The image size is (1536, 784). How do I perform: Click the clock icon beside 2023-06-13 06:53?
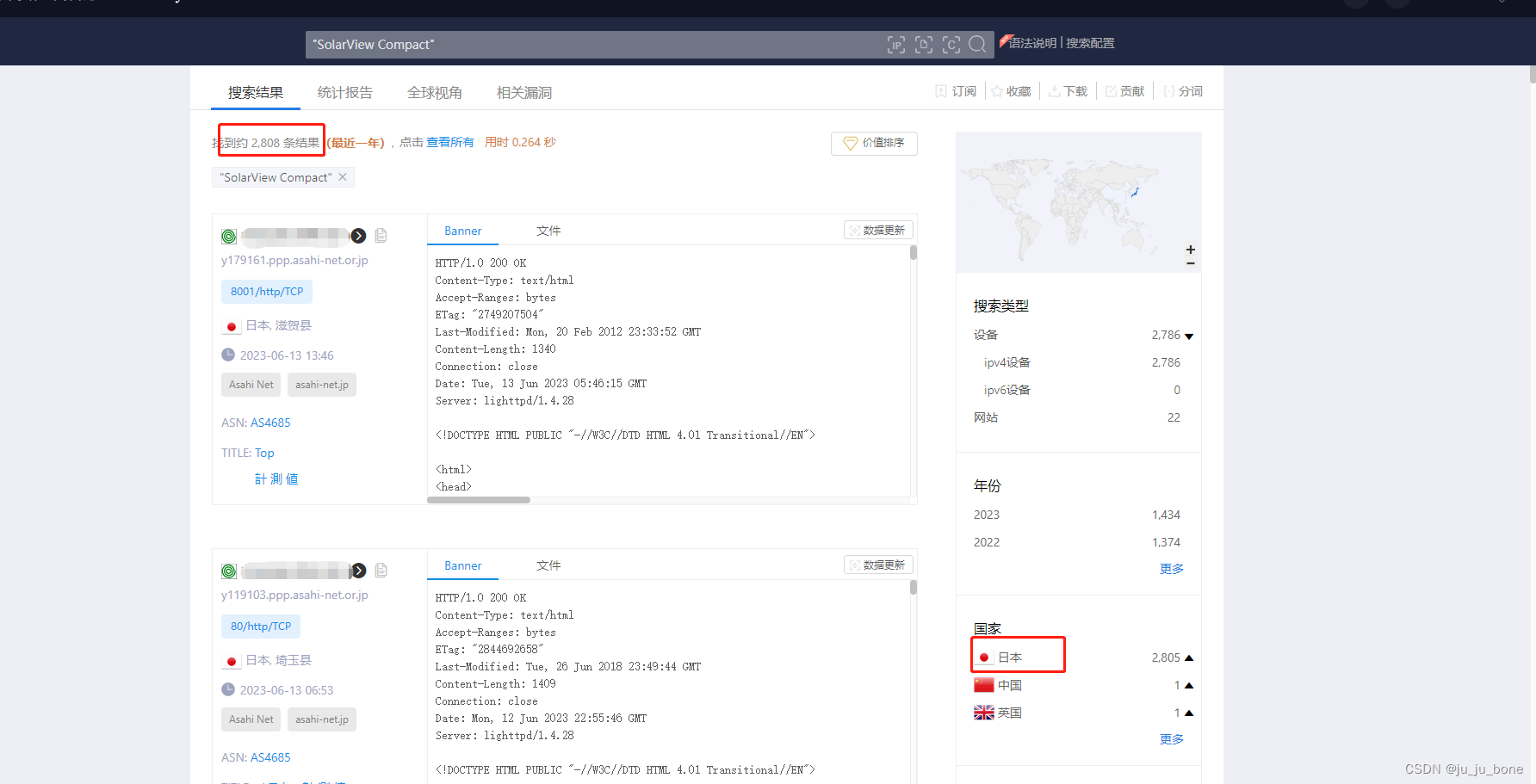228,689
